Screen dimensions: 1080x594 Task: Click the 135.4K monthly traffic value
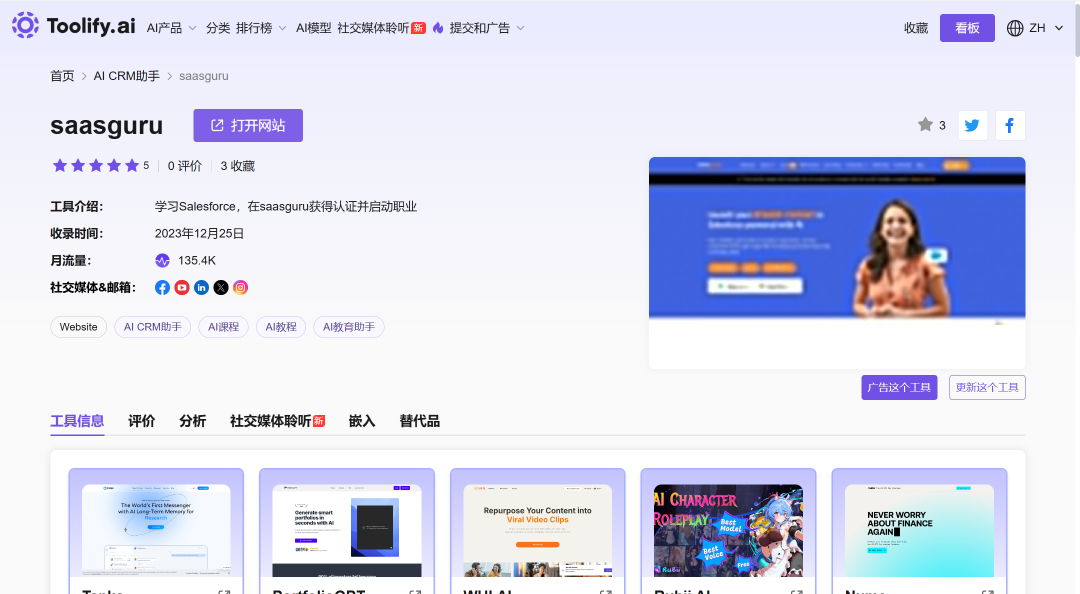tap(197, 260)
